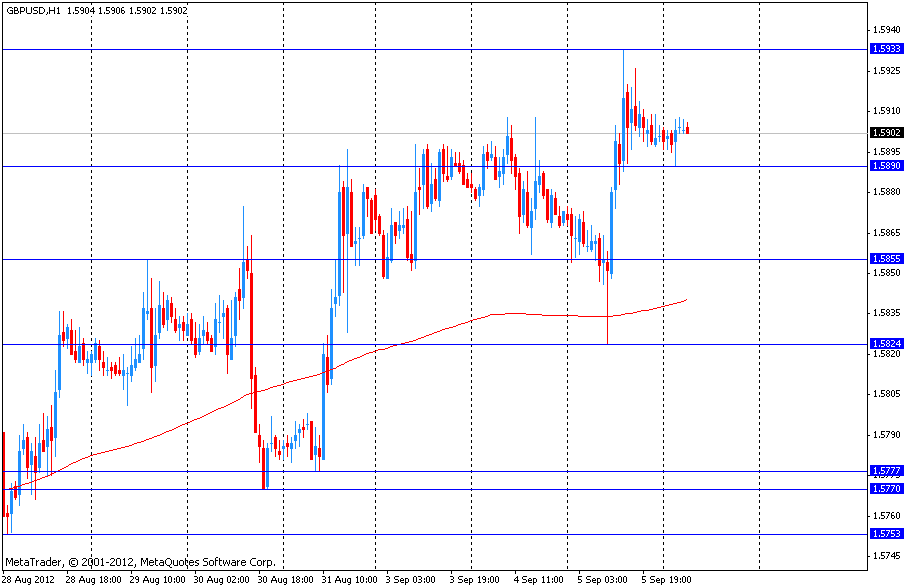905x587 pixels.
Task: Select the 1.5777 blue level price tag
Action: [886, 471]
